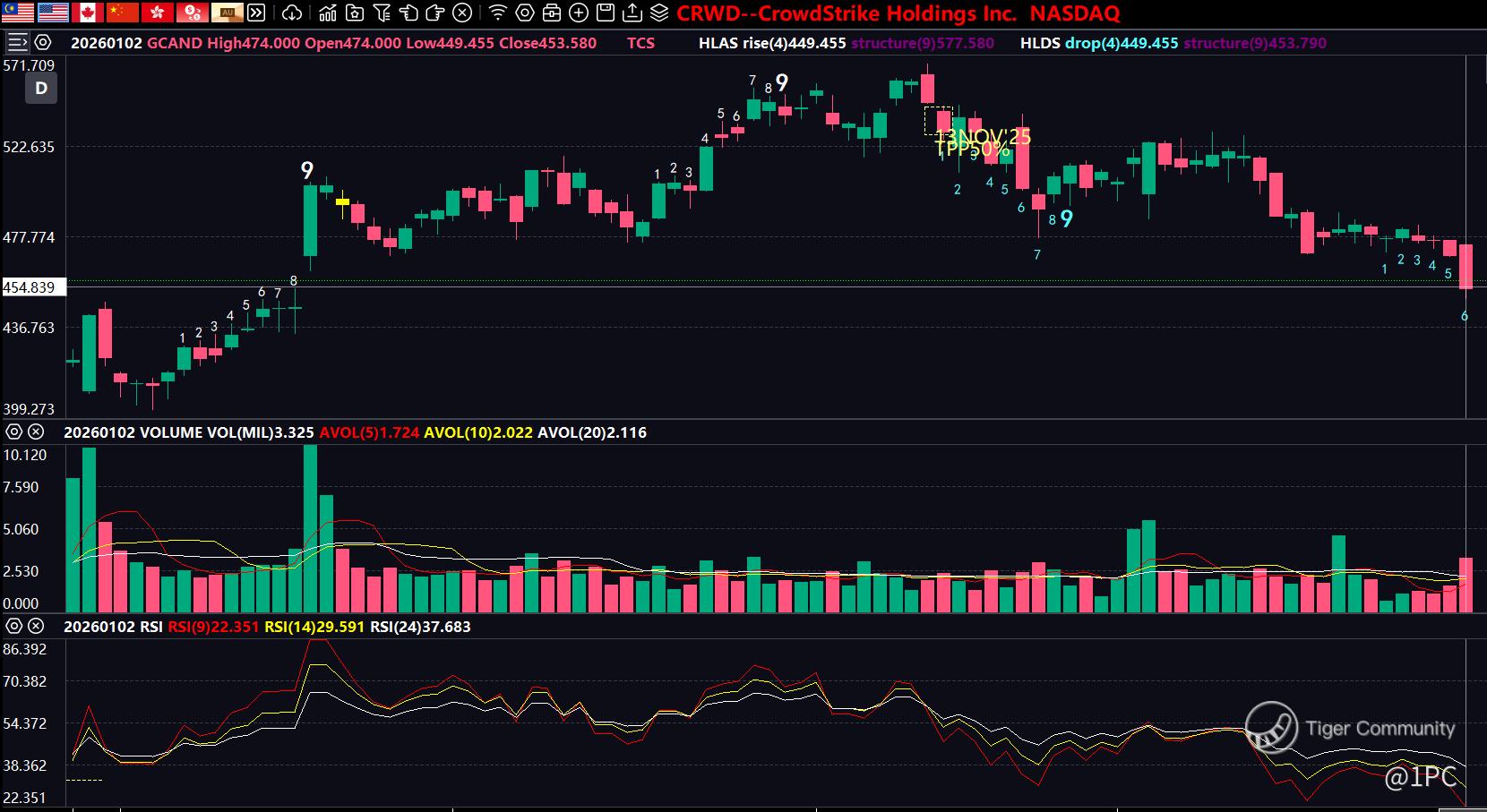Click the cyan 9 countdown marker

[x=1066, y=219]
